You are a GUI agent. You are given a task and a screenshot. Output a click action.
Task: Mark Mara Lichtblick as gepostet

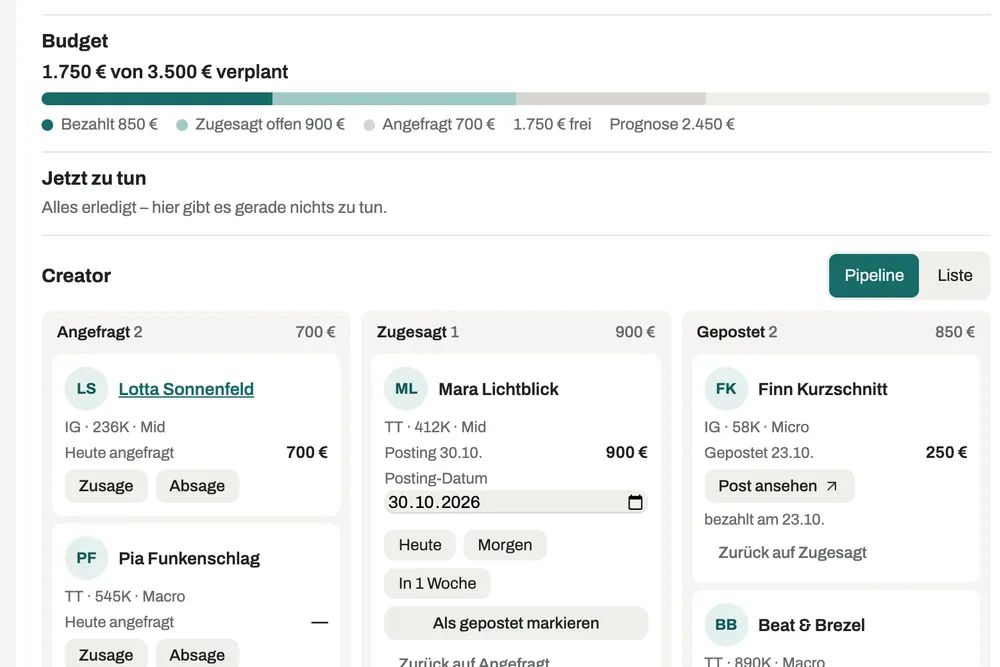click(x=516, y=623)
